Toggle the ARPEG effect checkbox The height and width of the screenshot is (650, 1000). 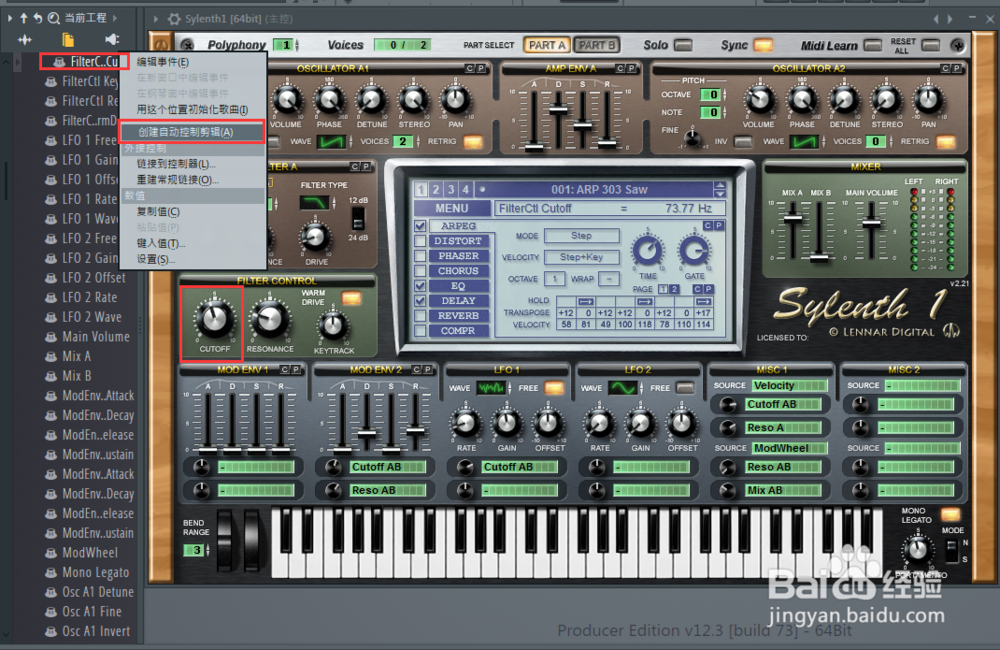[420, 226]
